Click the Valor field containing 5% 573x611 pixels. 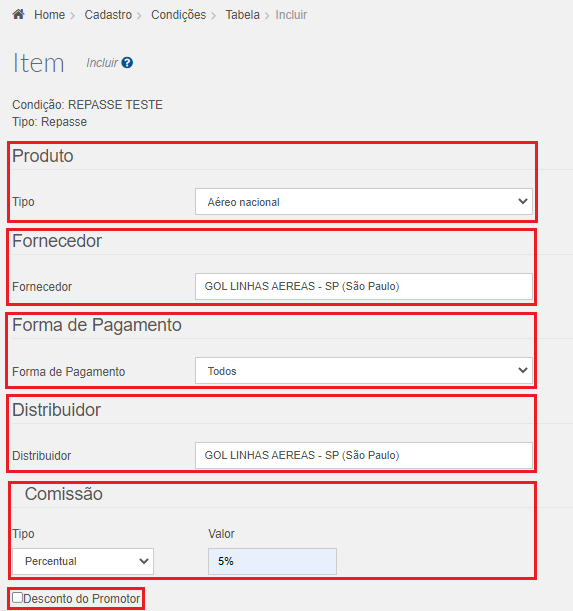[x=272, y=562]
